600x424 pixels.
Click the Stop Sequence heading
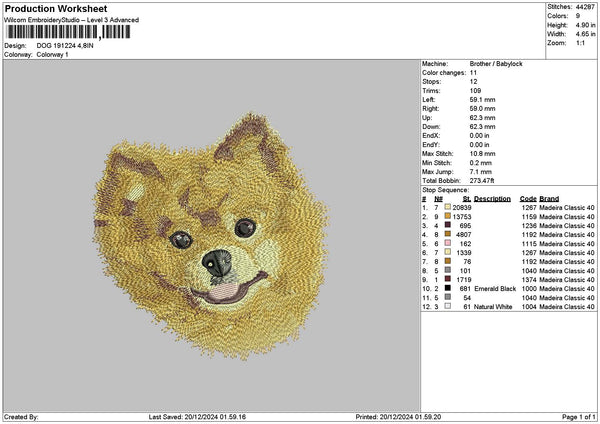click(x=445, y=188)
